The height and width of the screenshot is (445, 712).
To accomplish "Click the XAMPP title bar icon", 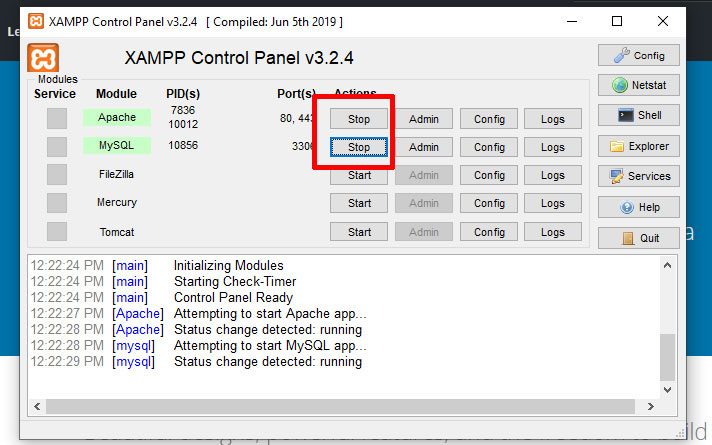I will [36, 21].
